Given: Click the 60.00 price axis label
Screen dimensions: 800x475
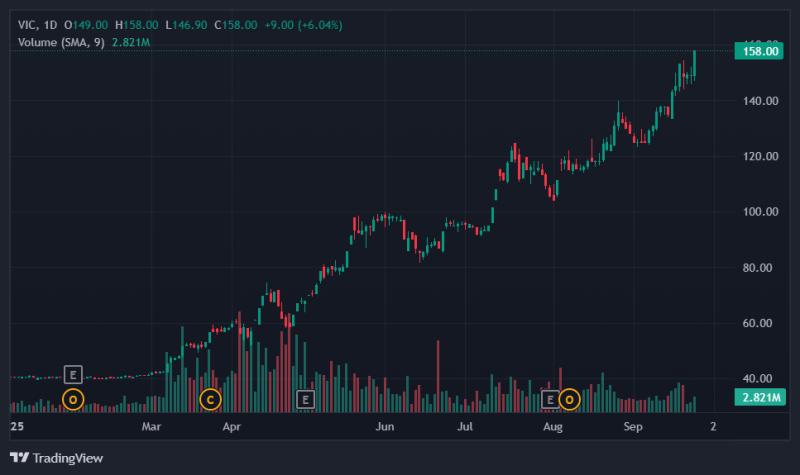Looking at the screenshot, I should pyautogui.click(x=757, y=323).
